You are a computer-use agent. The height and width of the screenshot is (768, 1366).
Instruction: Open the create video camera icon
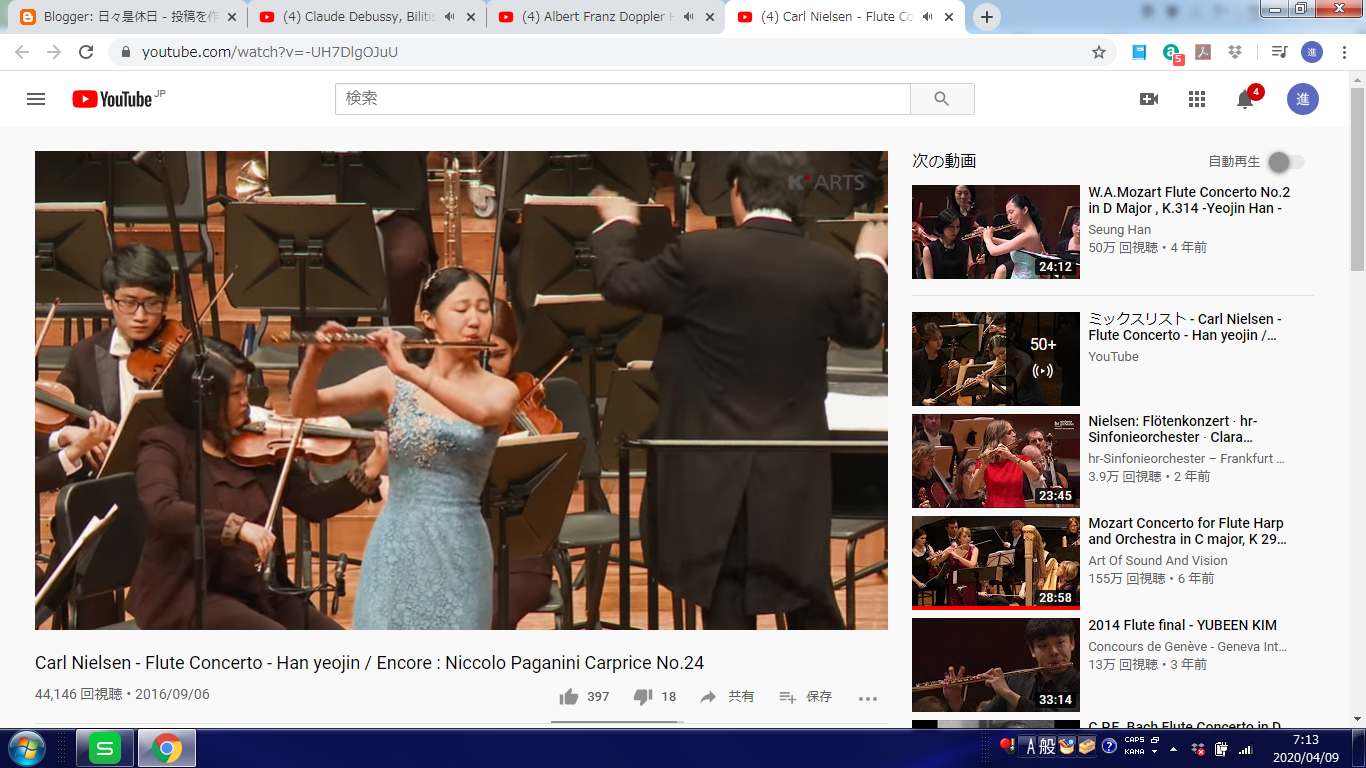tap(1149, 99)
